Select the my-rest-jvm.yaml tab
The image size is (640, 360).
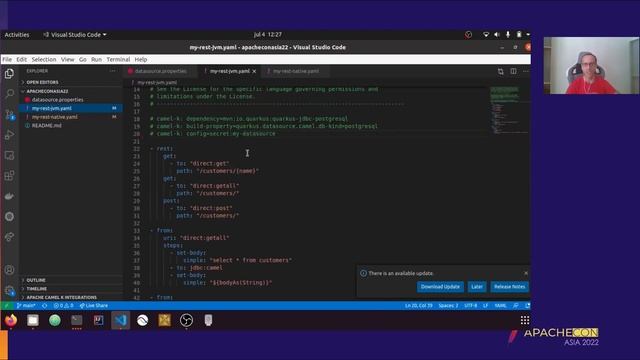[229, 71]
